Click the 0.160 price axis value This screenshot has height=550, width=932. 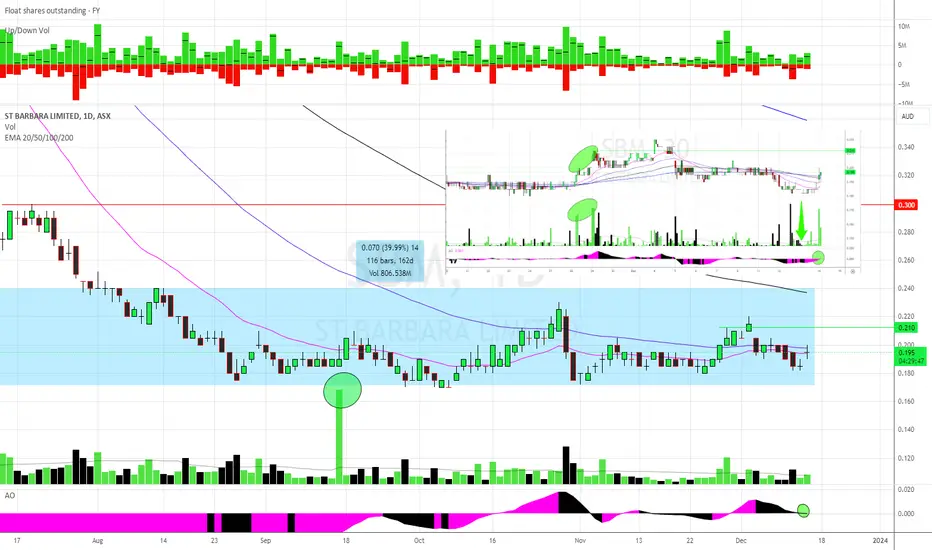pyautogui.click(x=906, y=401)
